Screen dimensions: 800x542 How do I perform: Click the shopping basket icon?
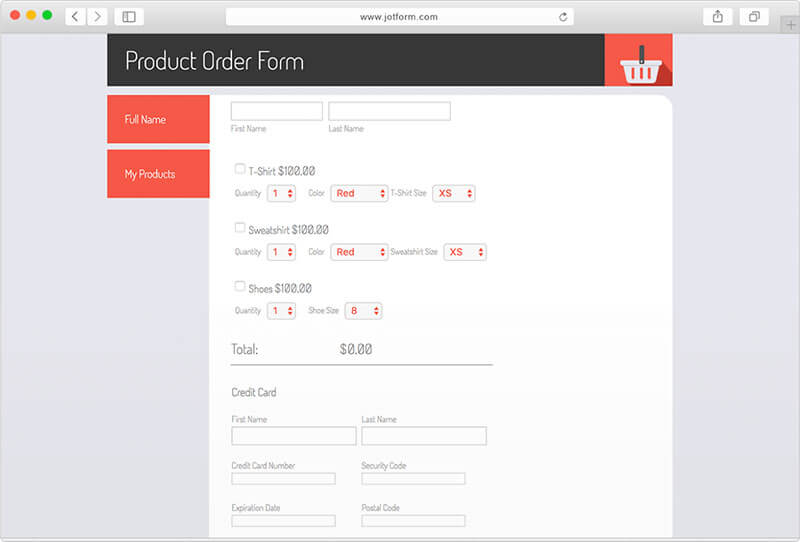(x=638, y=66)
